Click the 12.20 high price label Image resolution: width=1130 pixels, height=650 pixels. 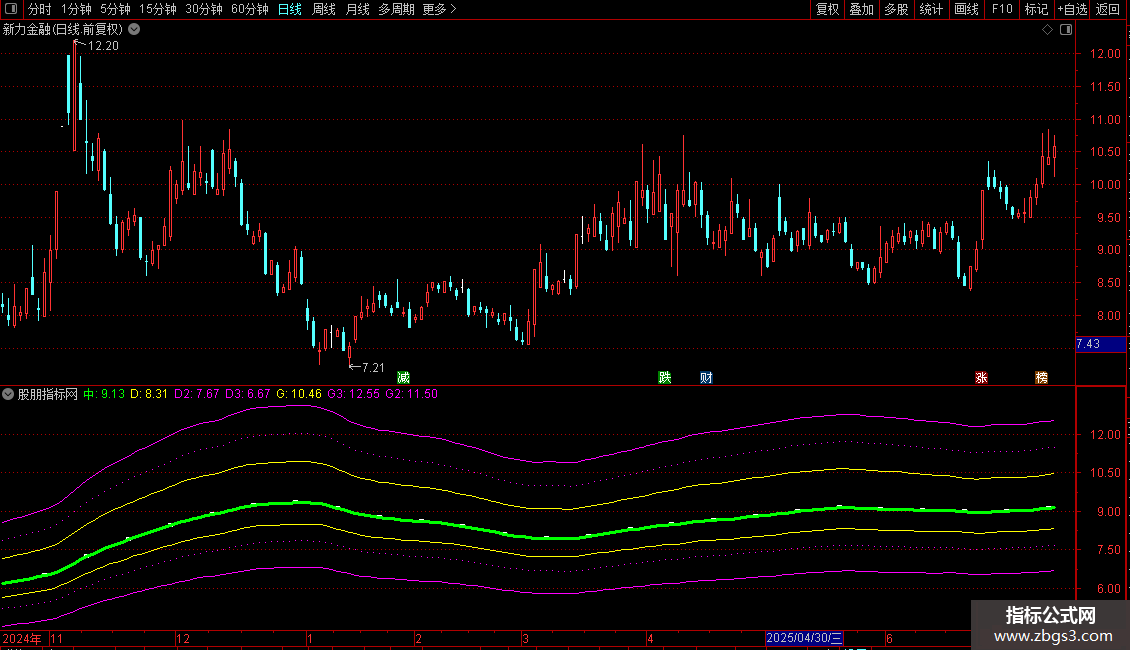click(103, 46)
